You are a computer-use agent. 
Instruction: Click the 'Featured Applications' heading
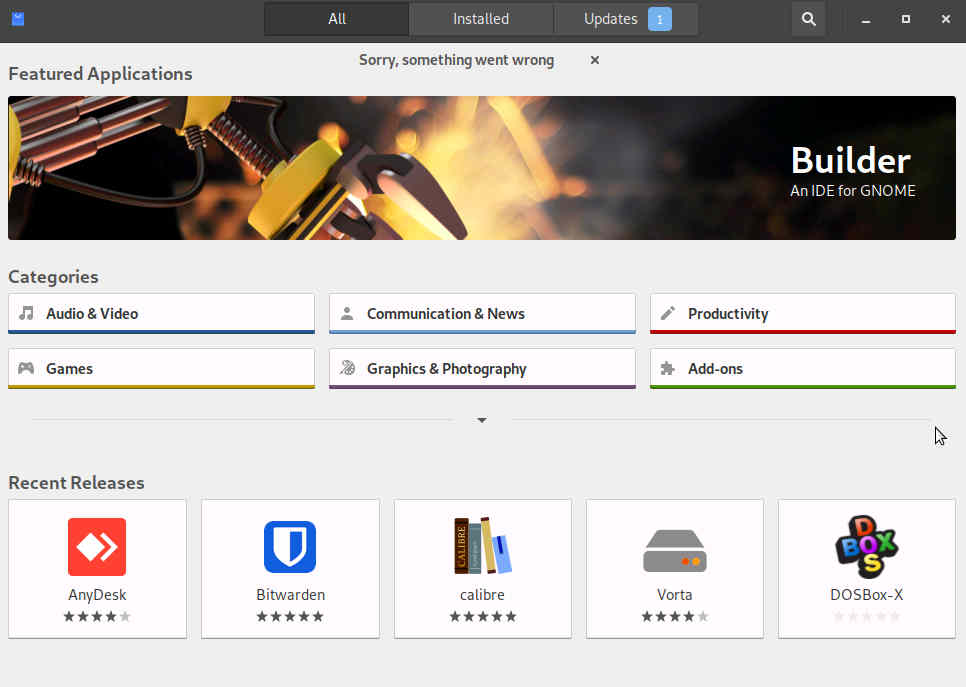click(100, 74)
